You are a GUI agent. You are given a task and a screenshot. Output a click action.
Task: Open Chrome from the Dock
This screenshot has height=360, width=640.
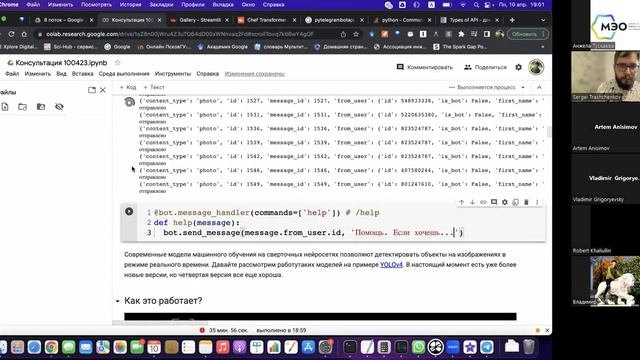point(51,347)
